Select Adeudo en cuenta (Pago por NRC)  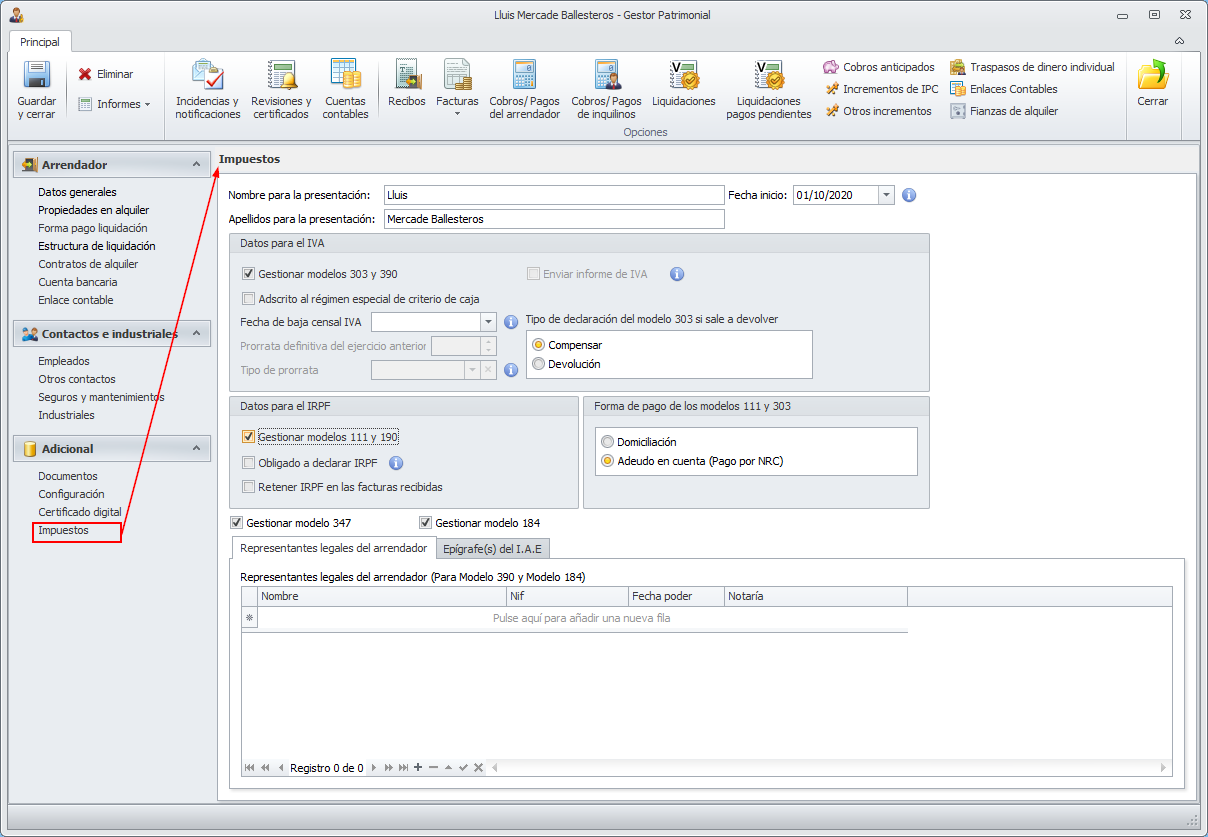tap(607, 461)
